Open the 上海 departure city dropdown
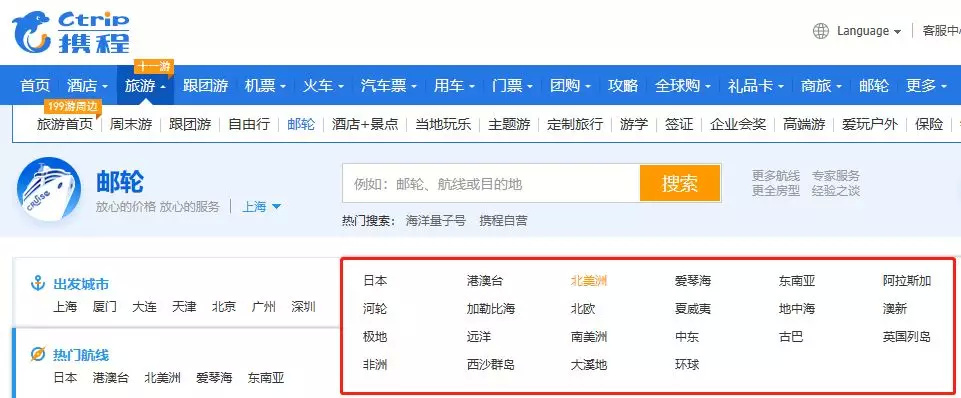This screenshot has width=961, height=398. pos(262,207)
